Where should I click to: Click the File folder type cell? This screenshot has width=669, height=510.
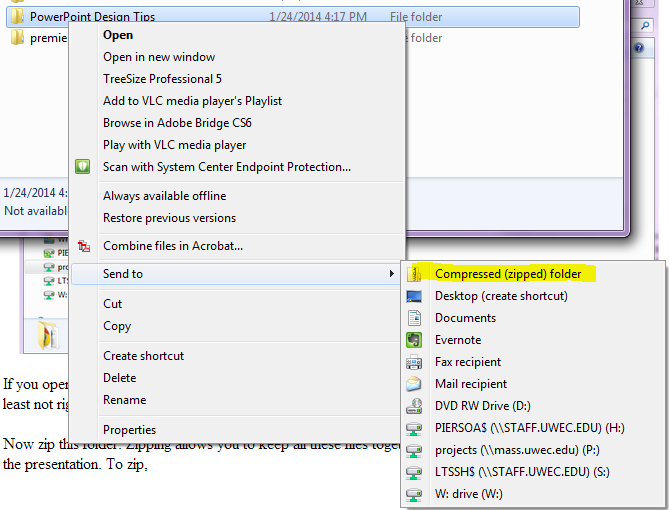[416, 17]
